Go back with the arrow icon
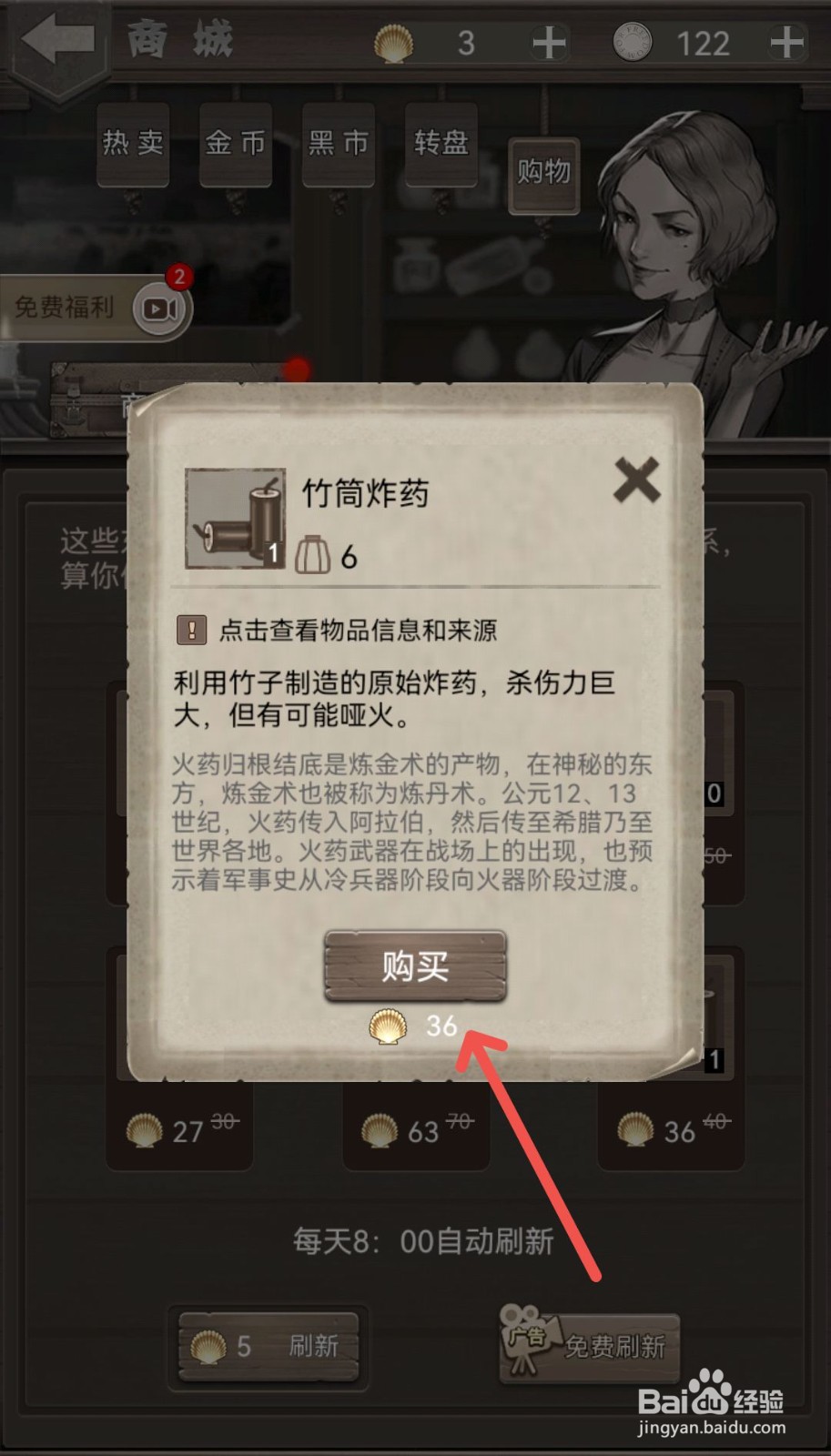Image resolution: width=831 pixels, height=1456 pixels. pyautogui.click(x=58, y=39)
